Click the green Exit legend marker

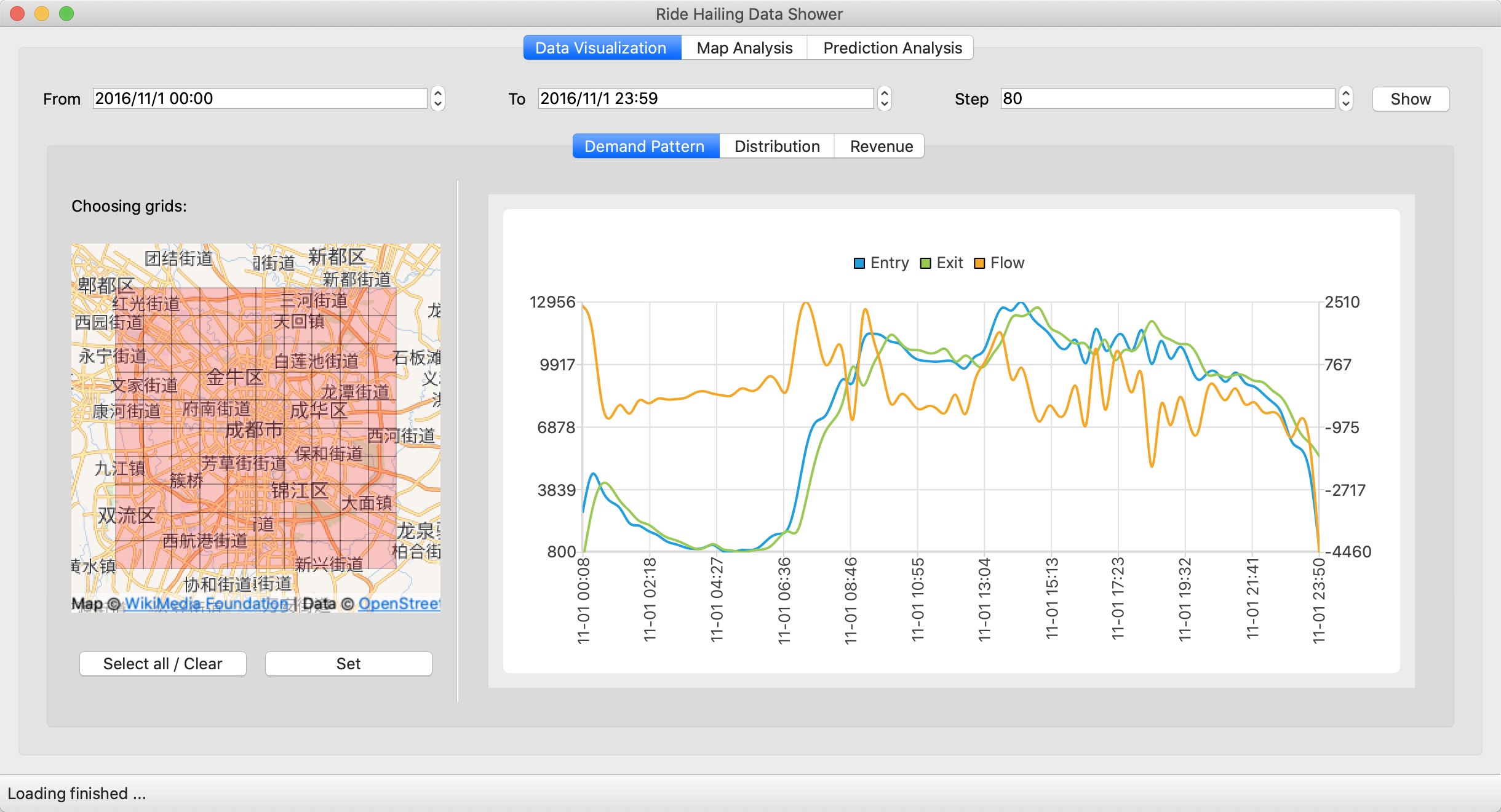tap(925, 263)
